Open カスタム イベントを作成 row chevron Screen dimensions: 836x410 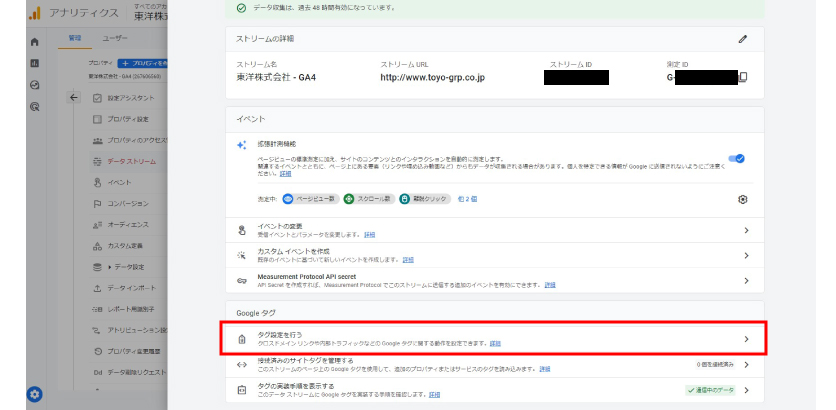point(746,255)
